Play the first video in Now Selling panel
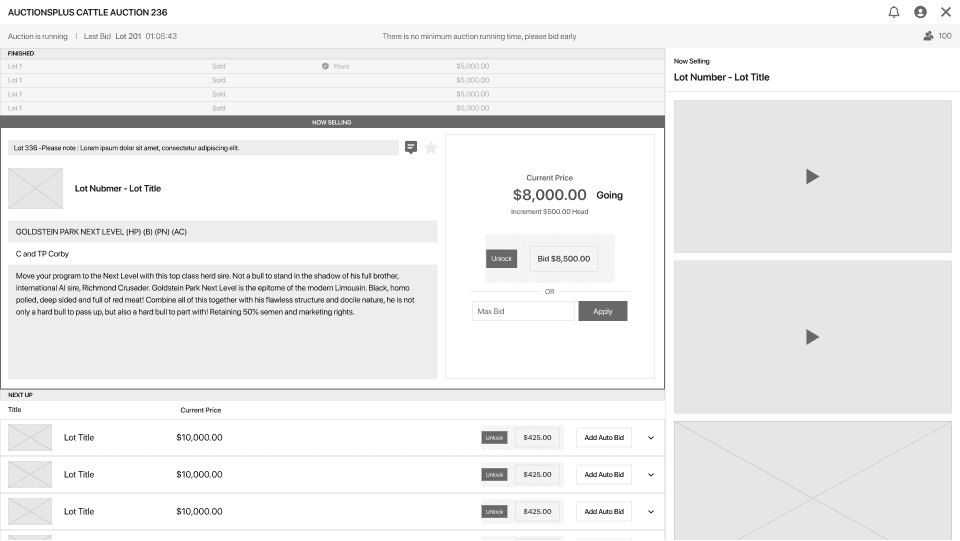 click(x=812, y=177)
